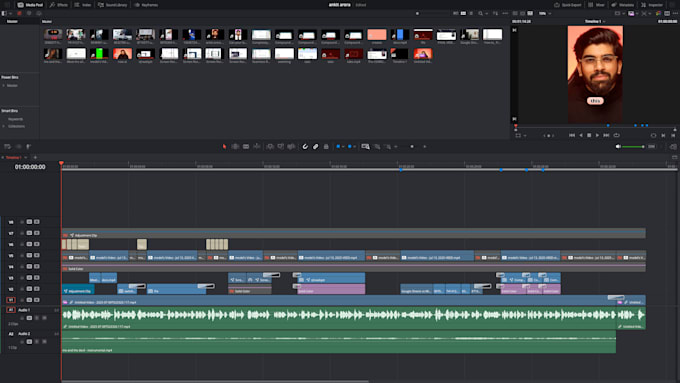680x383 pixels.
Task: Click the Overwrite Clip icon
Action: [x=281, y=147]
